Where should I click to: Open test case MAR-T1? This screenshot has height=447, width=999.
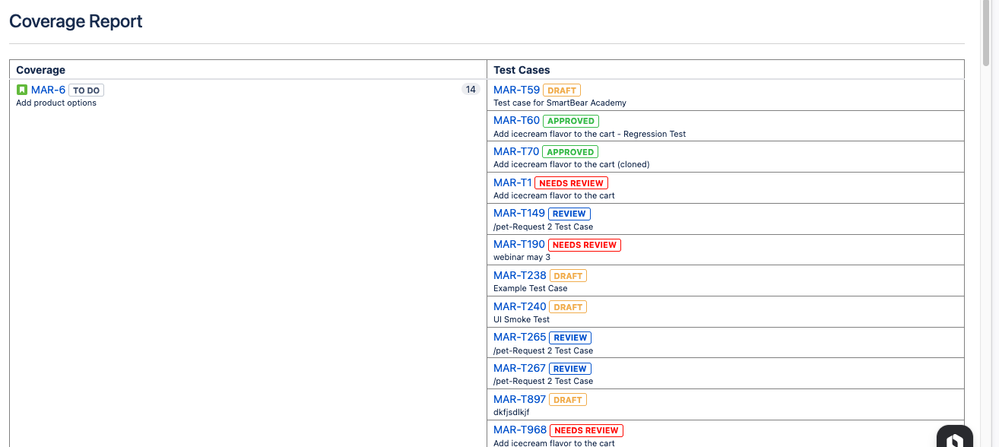tap(512, 183)
